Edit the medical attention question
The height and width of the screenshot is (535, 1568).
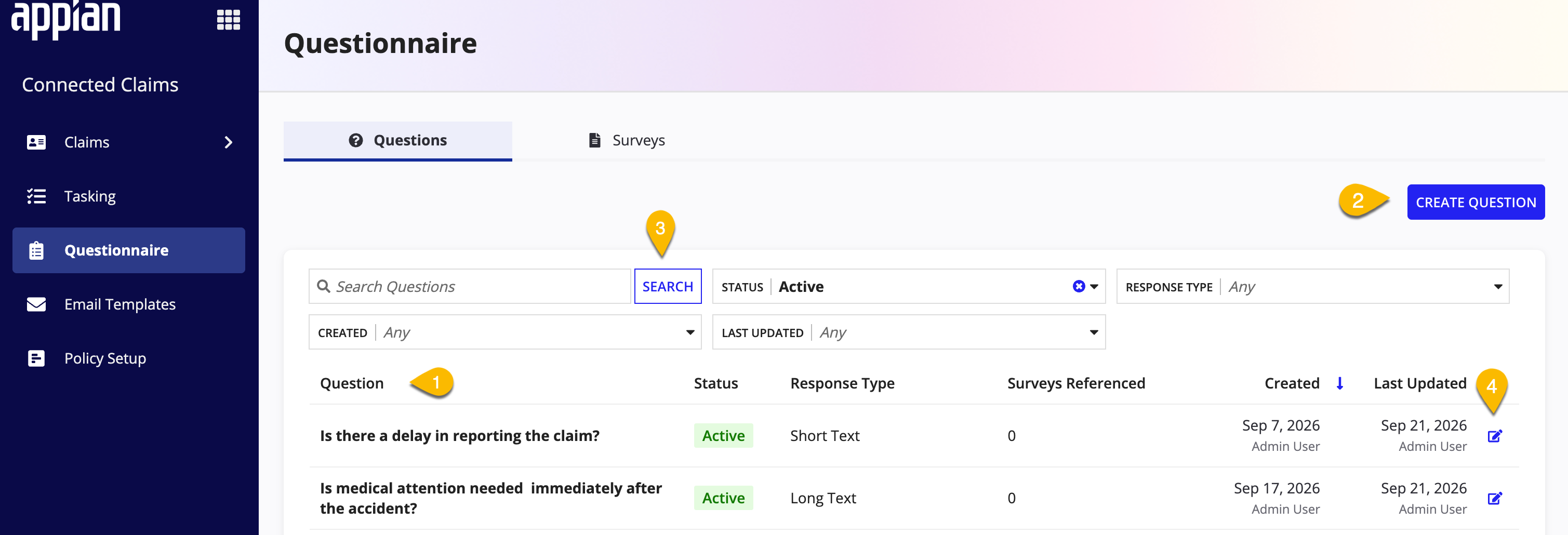click(1495, 499)
